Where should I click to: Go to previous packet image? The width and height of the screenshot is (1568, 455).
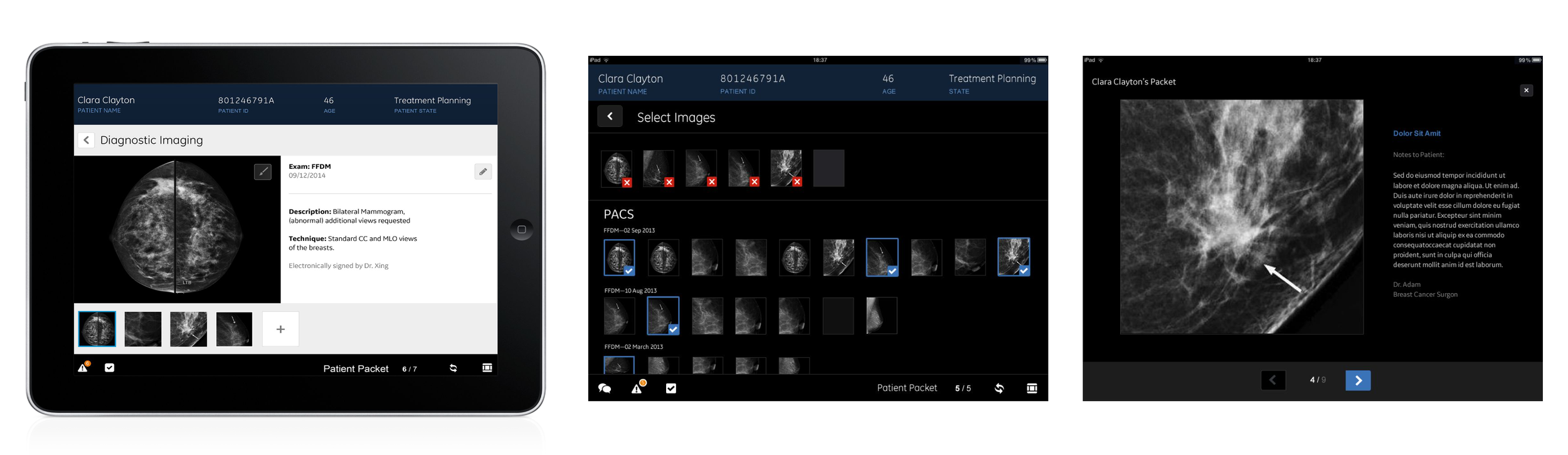coord(1273,380)
